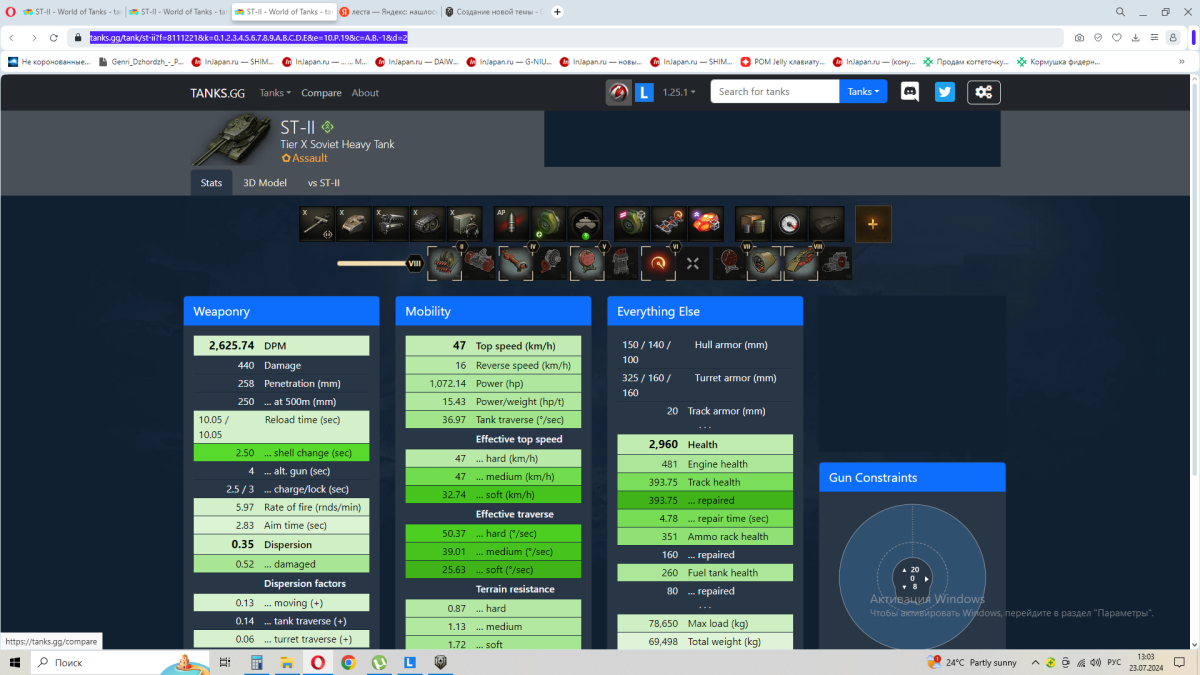Open the blue Tanks search category dropdown
This screenshot has width=1200, height=675.
tap(864, 91)
